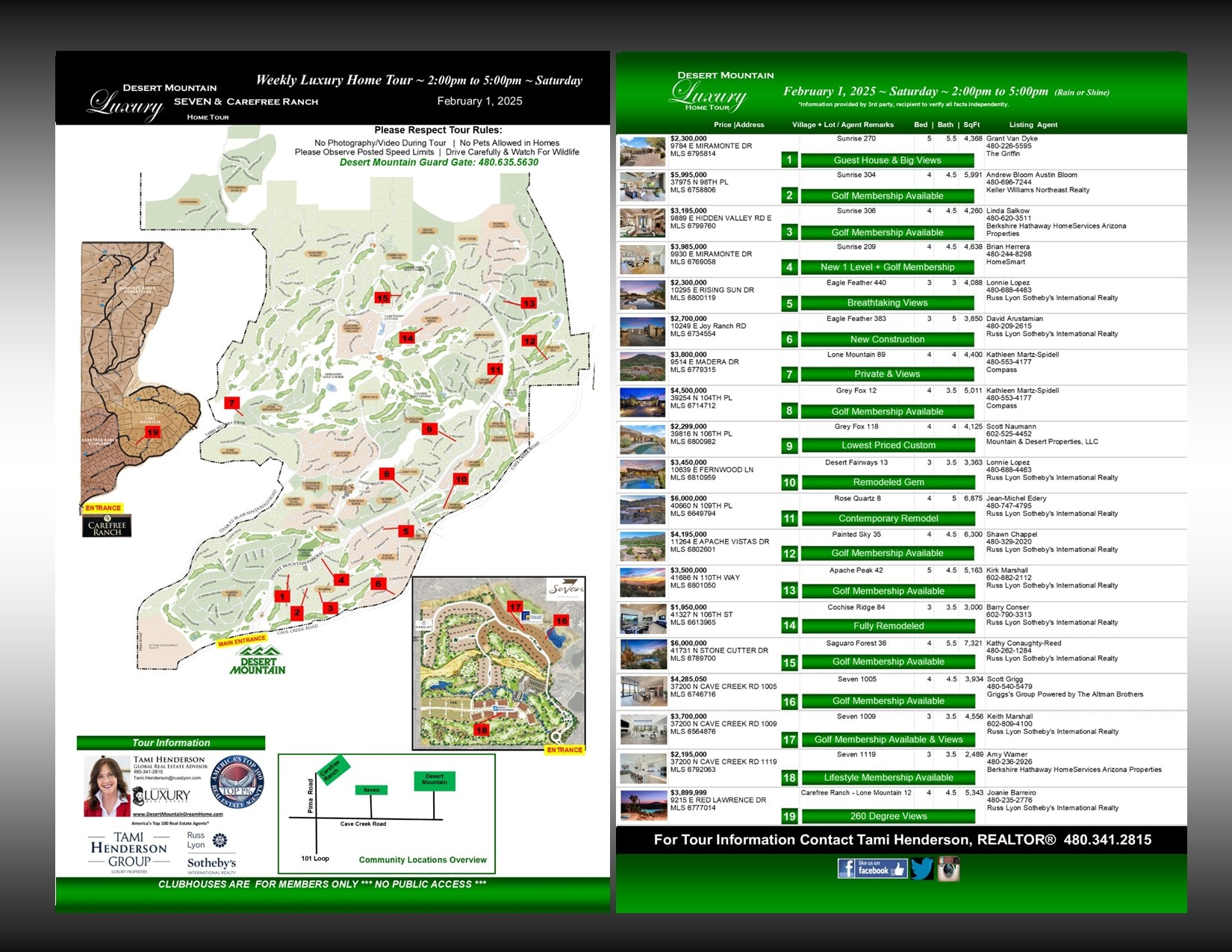
Task: Click America's Top 100 agents badge
Action: point(237,783)
